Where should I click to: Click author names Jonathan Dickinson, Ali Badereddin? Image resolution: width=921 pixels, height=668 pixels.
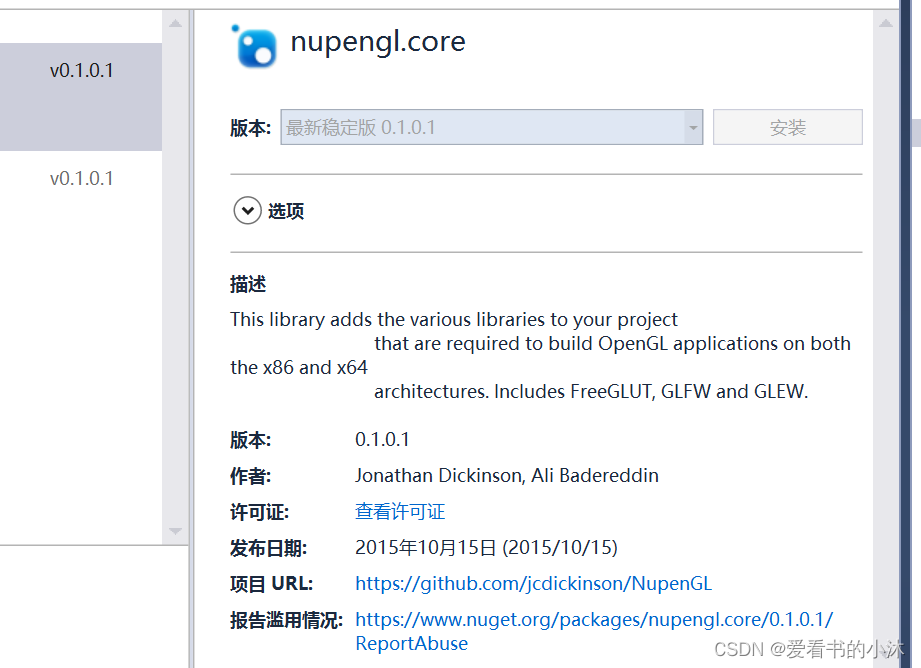(506, 475)
